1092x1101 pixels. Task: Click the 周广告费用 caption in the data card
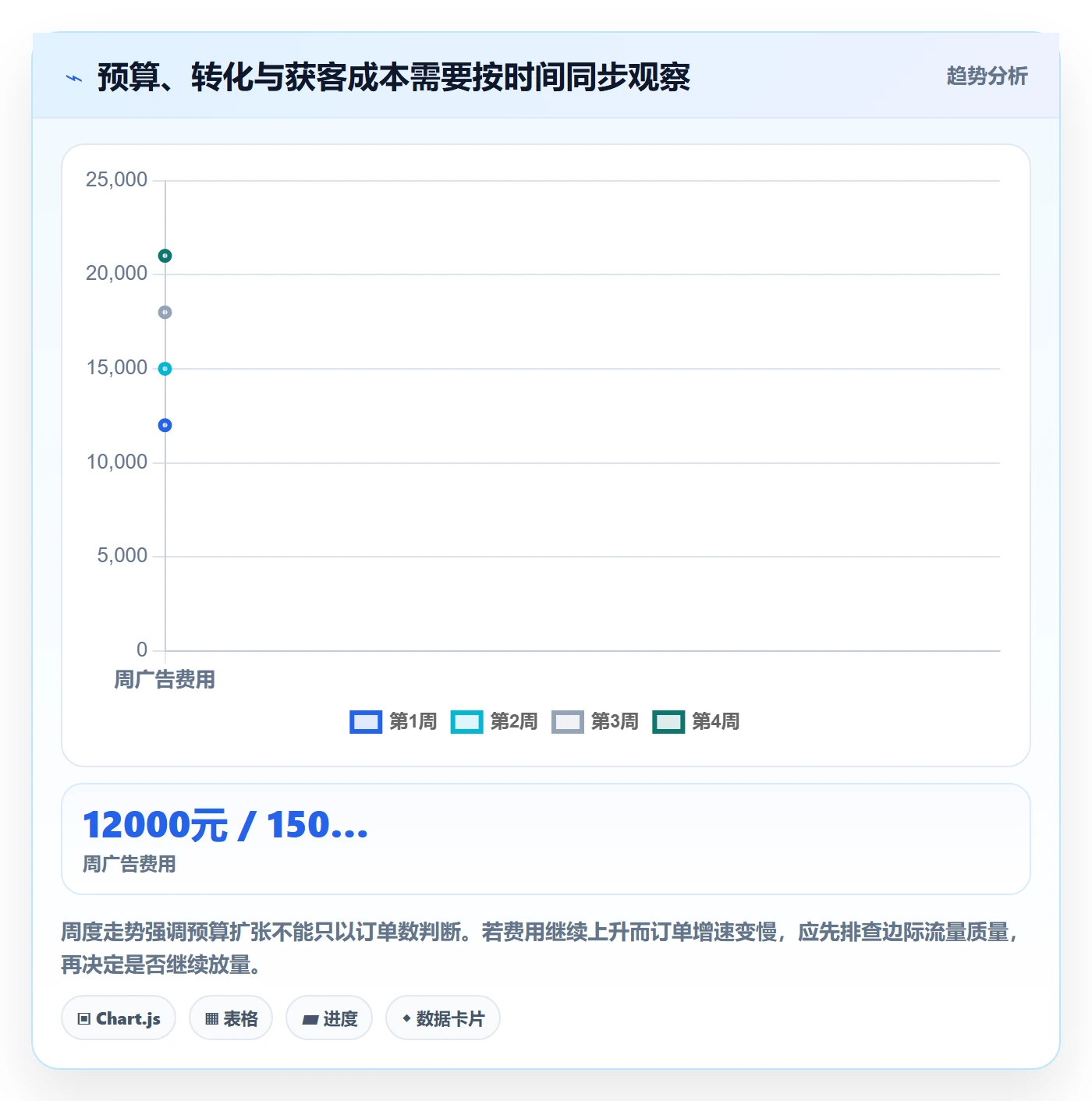(129, 864)
